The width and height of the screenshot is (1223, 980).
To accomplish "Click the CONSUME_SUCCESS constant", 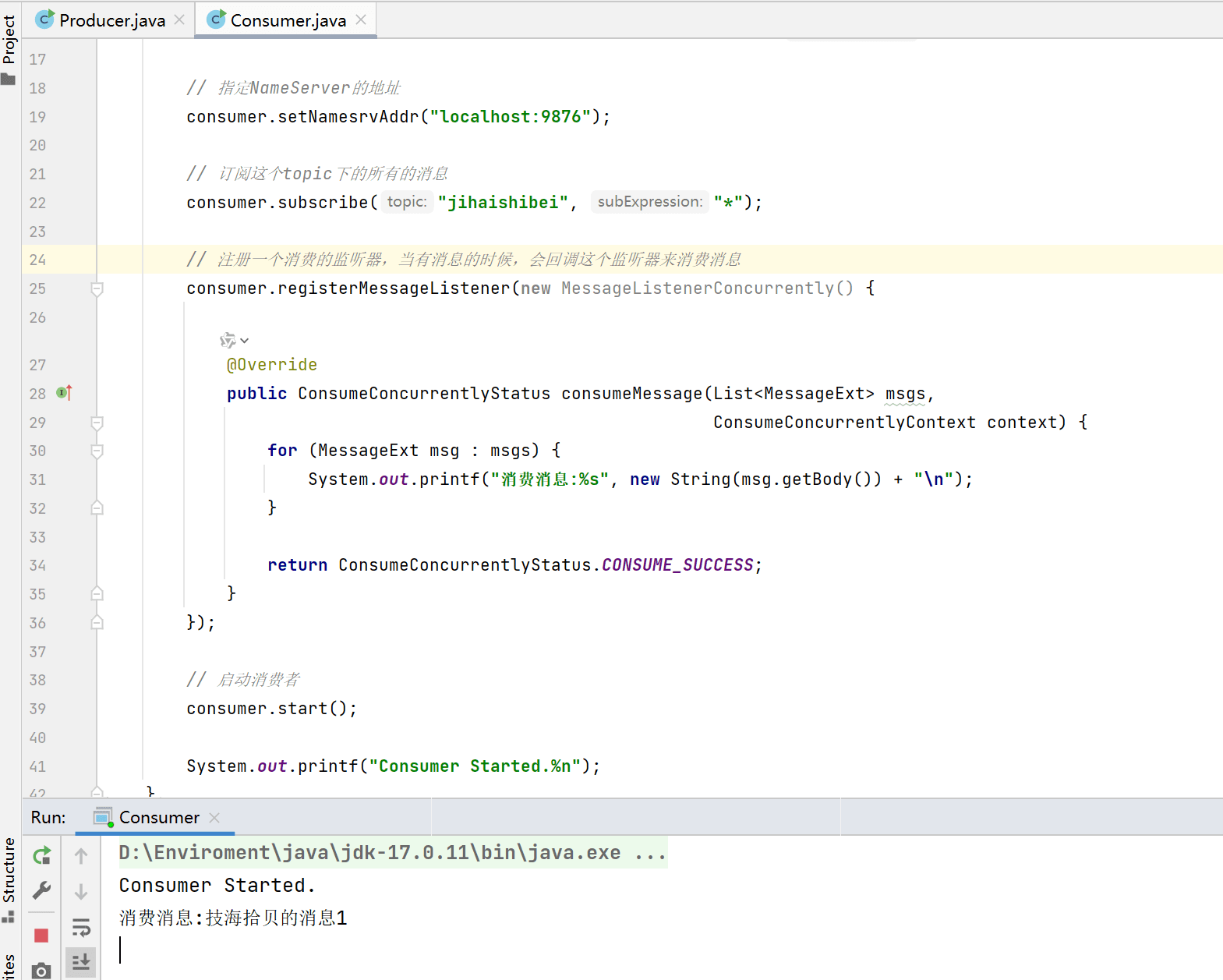I will pyautogui.click(x=677, y=564).
